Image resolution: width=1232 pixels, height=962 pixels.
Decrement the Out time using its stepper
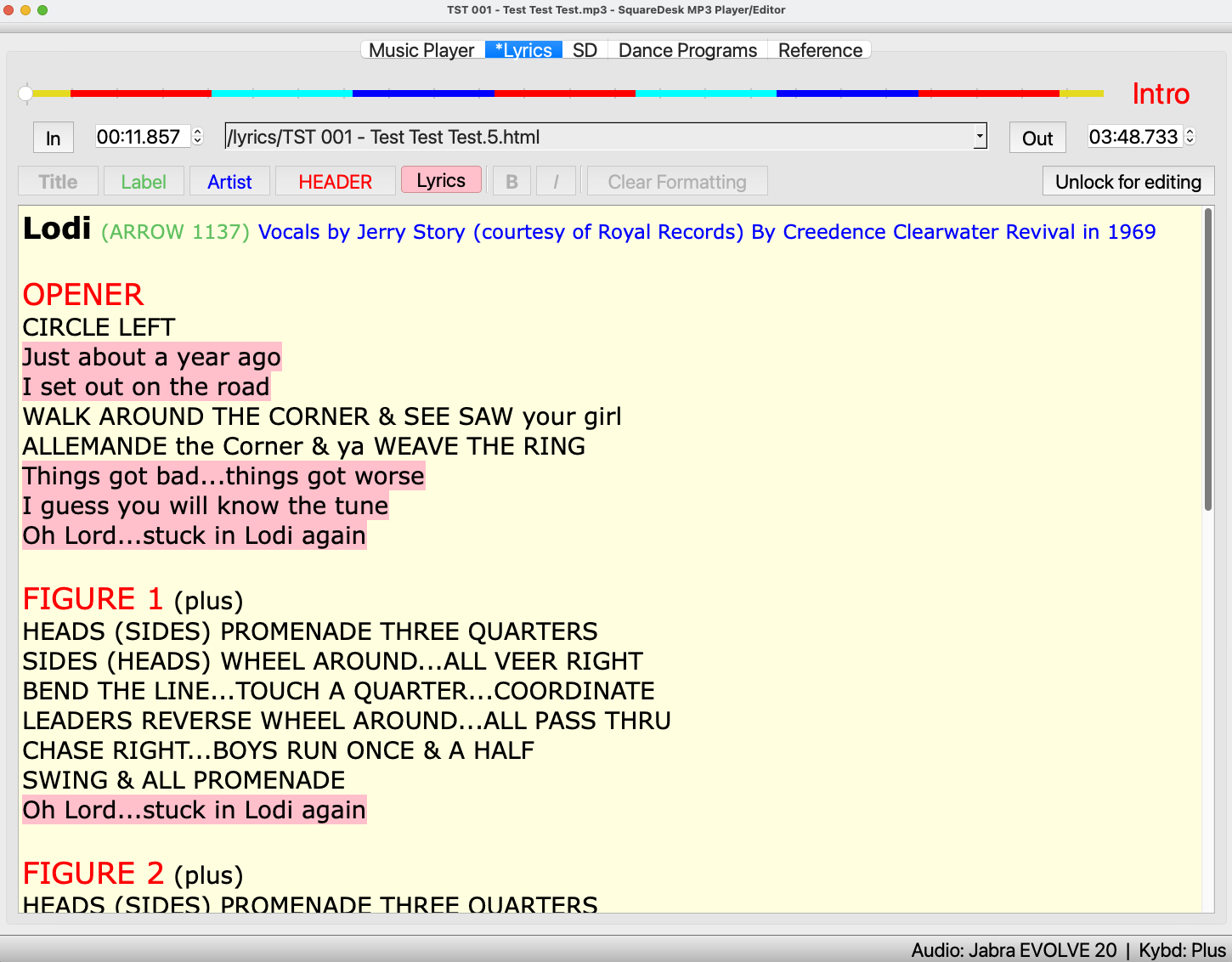(x=1190, y=141)
